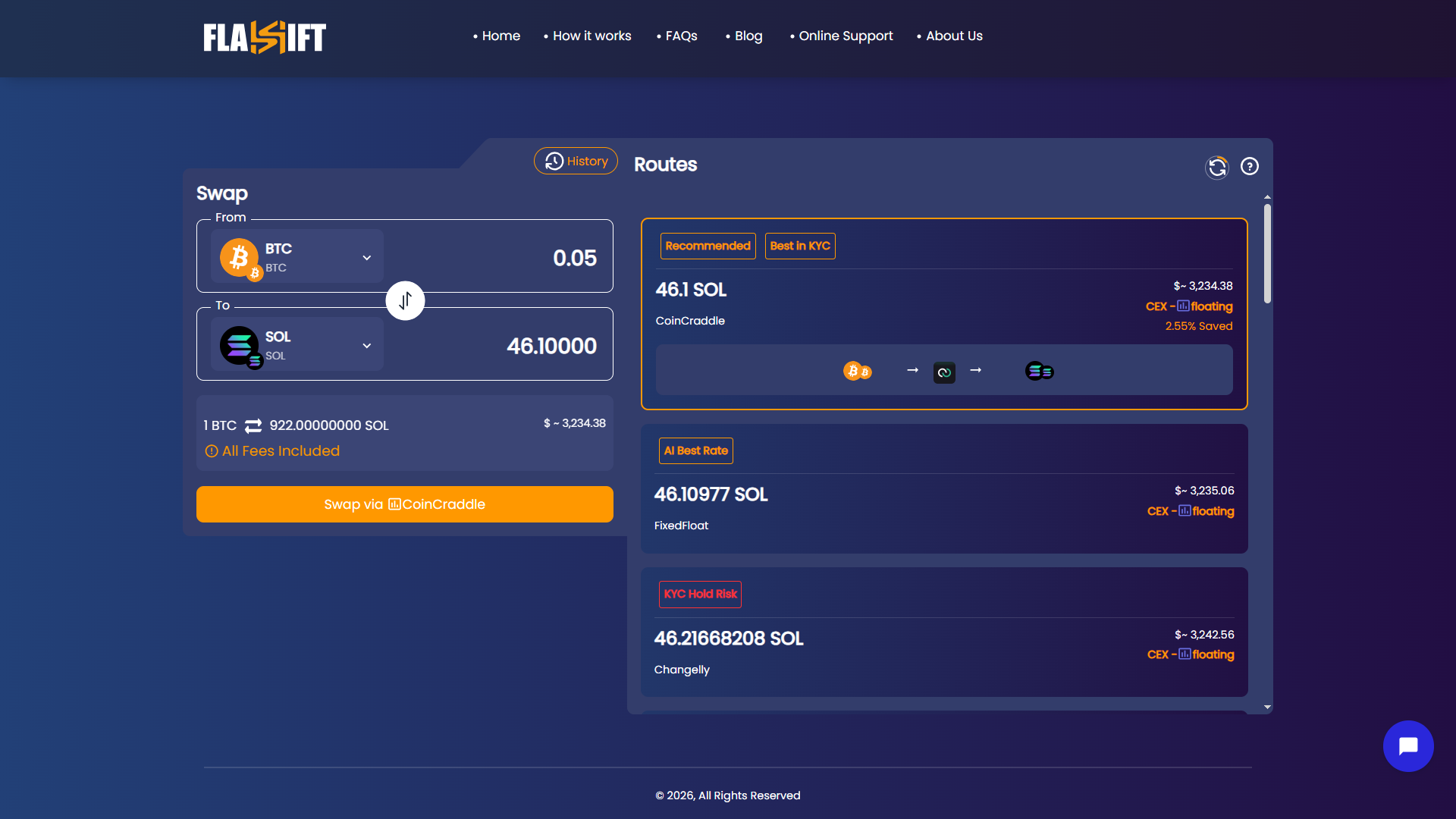The image size is (1456, 819).
Task: Click the SOL coin icon in To field
Action: (240, 347)
